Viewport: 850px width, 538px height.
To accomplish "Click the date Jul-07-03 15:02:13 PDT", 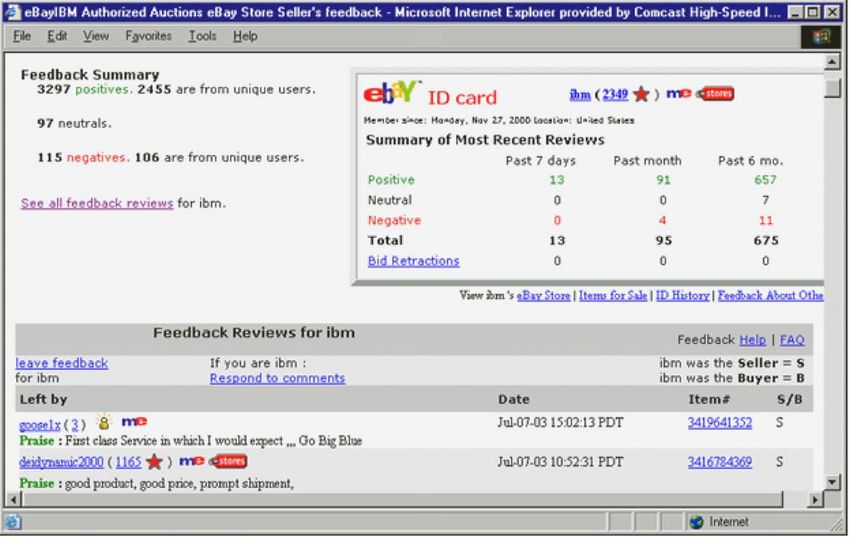I will [x=560, y=422].
